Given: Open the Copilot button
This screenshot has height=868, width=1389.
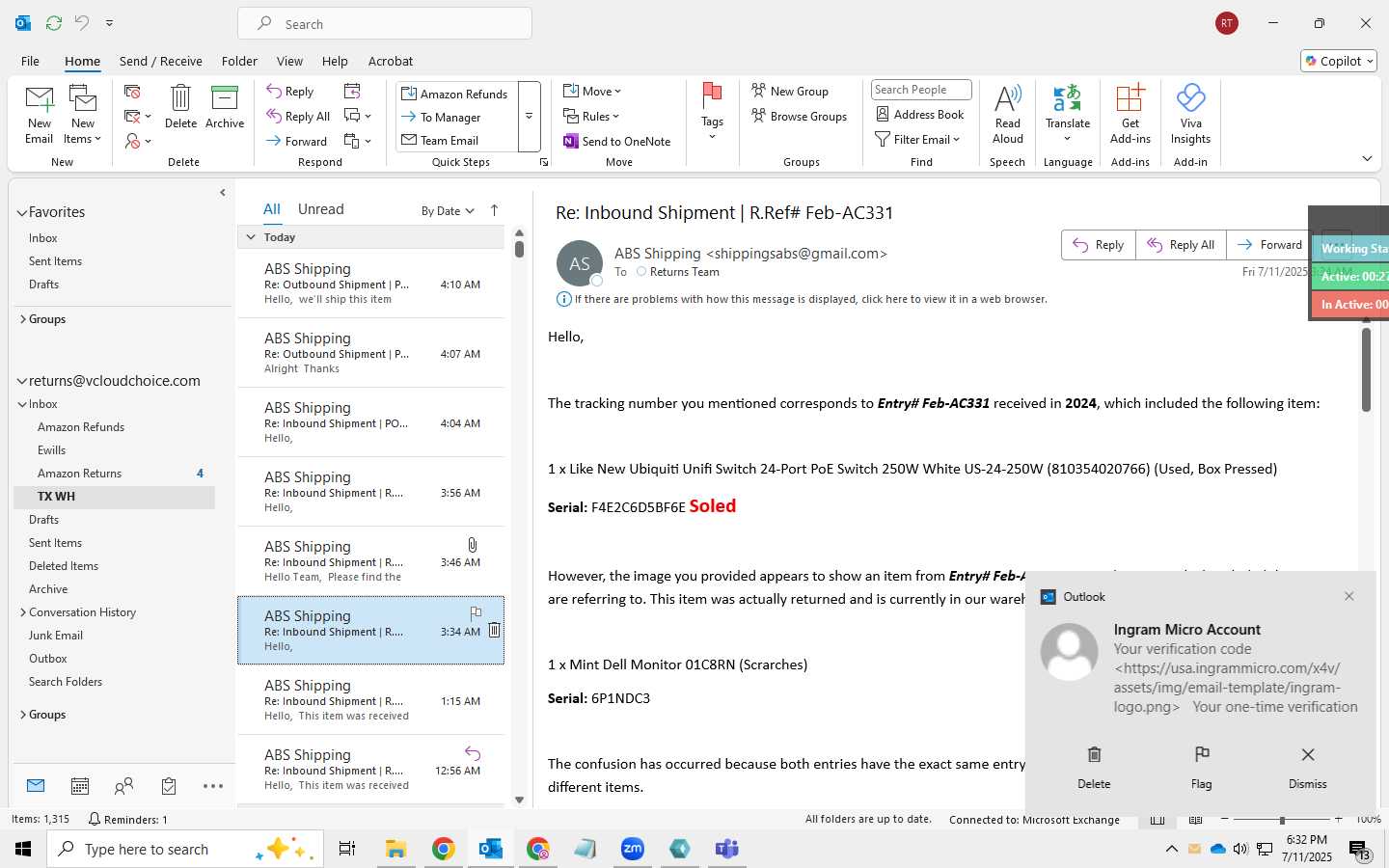Looking at the screenshot, I should (1339, 61).
